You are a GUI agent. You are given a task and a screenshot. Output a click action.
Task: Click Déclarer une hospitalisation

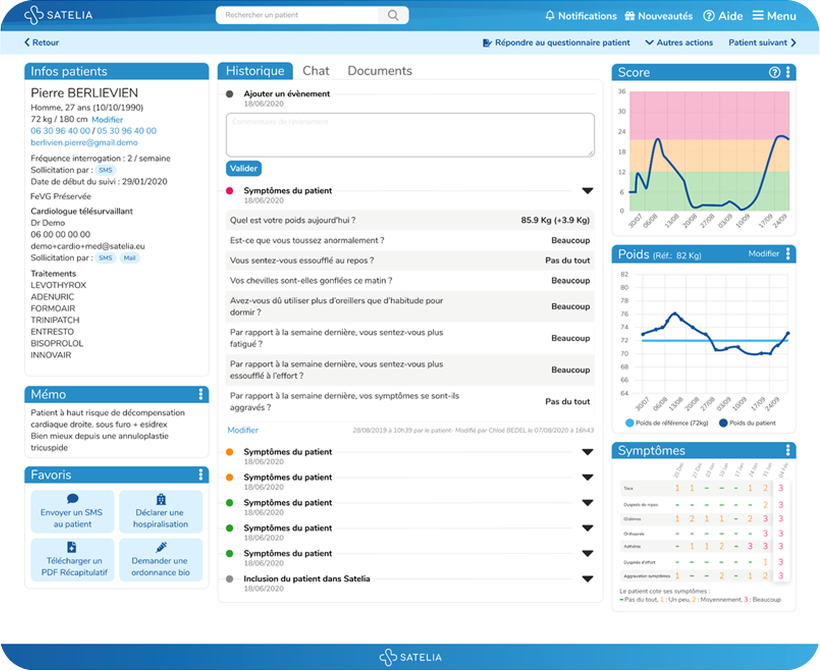pyautogui.click(x=161, y=511)
